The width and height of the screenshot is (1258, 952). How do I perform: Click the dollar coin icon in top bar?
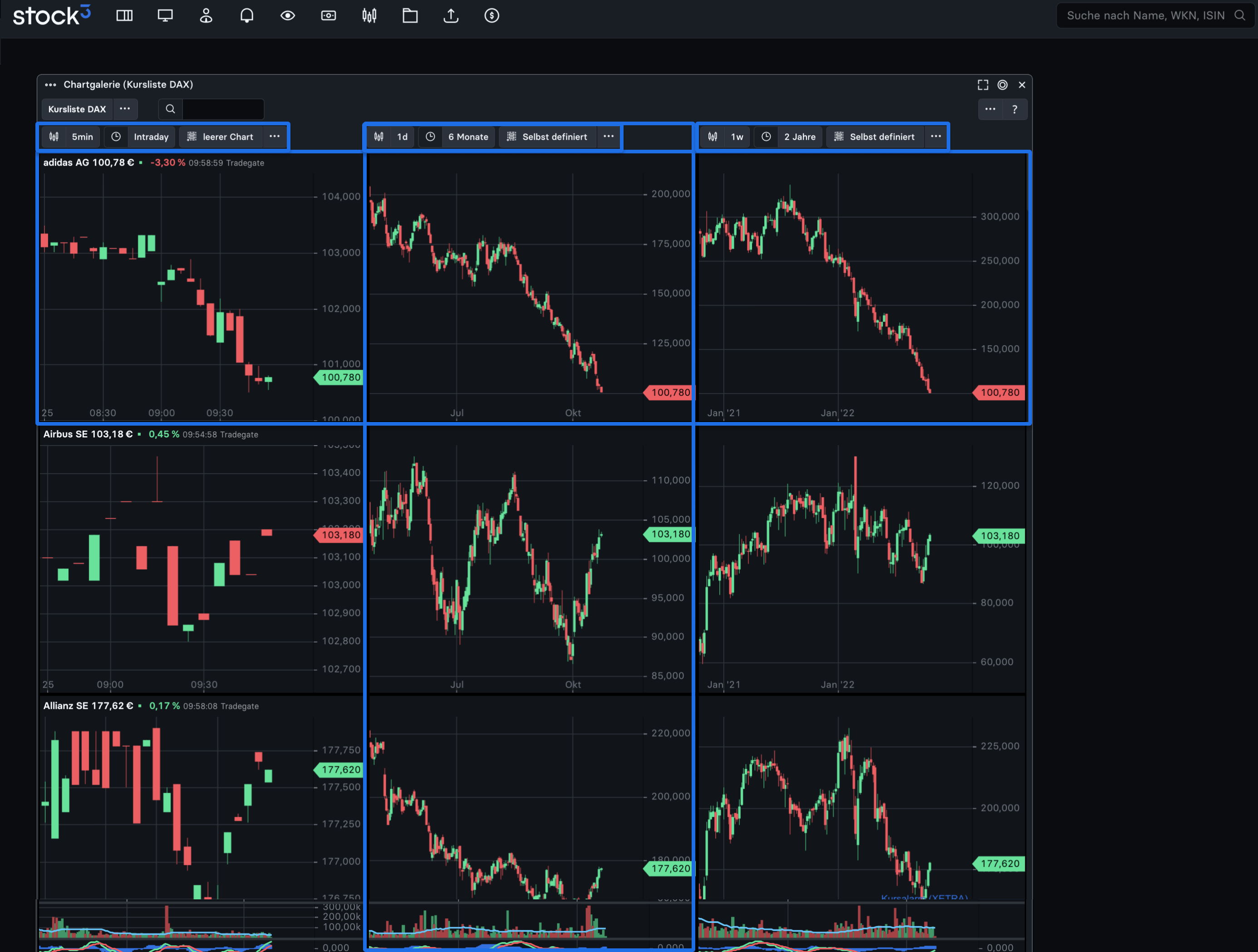[492, 16]
